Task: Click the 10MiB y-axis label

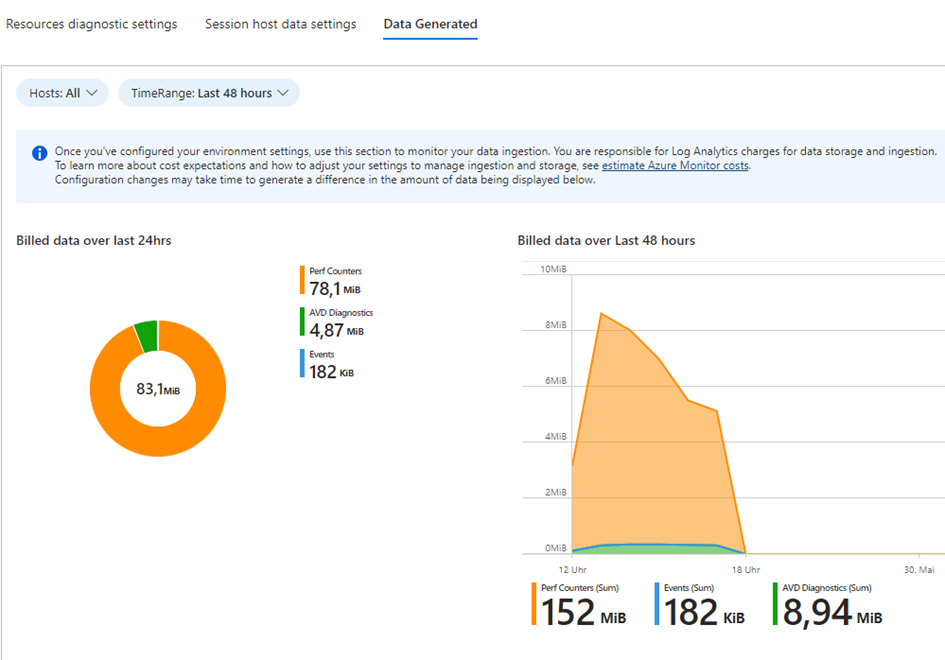Action: click(553, 269)
